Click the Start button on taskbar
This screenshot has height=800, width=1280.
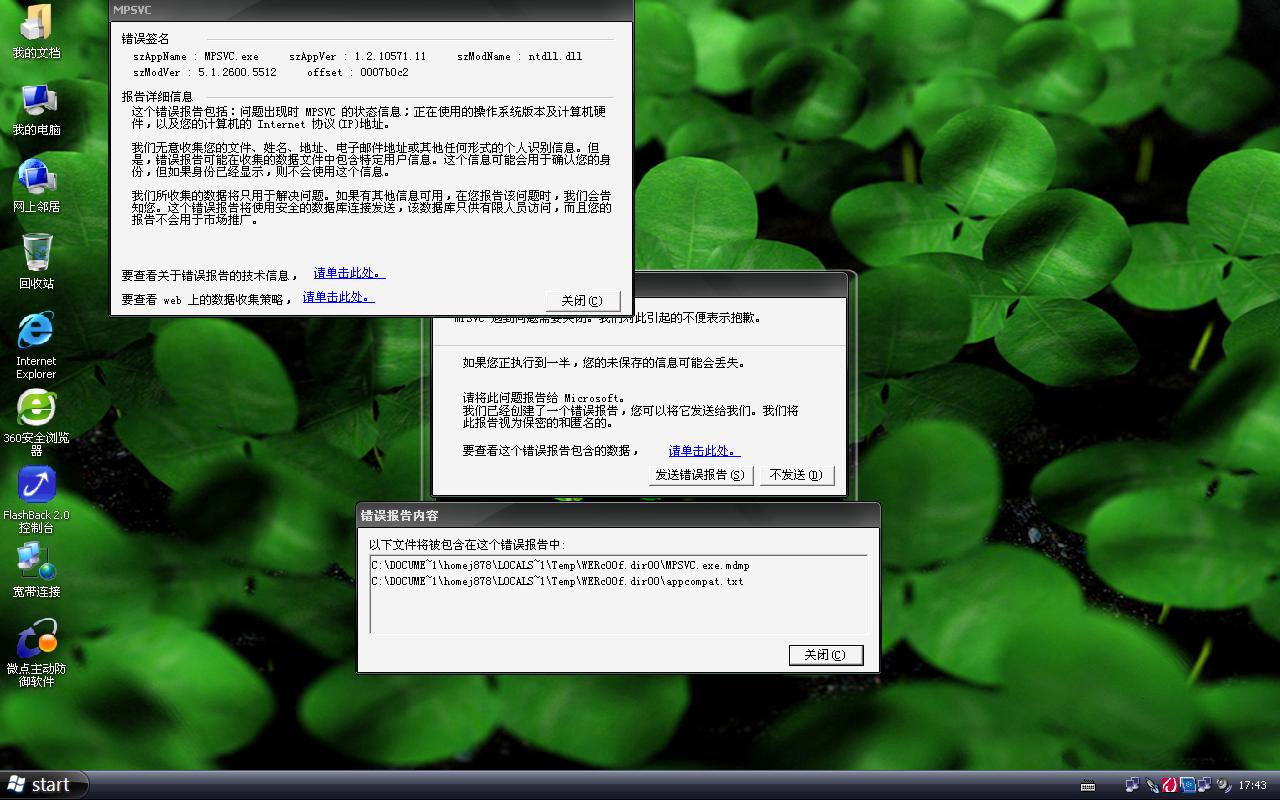pyautogui.click(x=44, y=785)
